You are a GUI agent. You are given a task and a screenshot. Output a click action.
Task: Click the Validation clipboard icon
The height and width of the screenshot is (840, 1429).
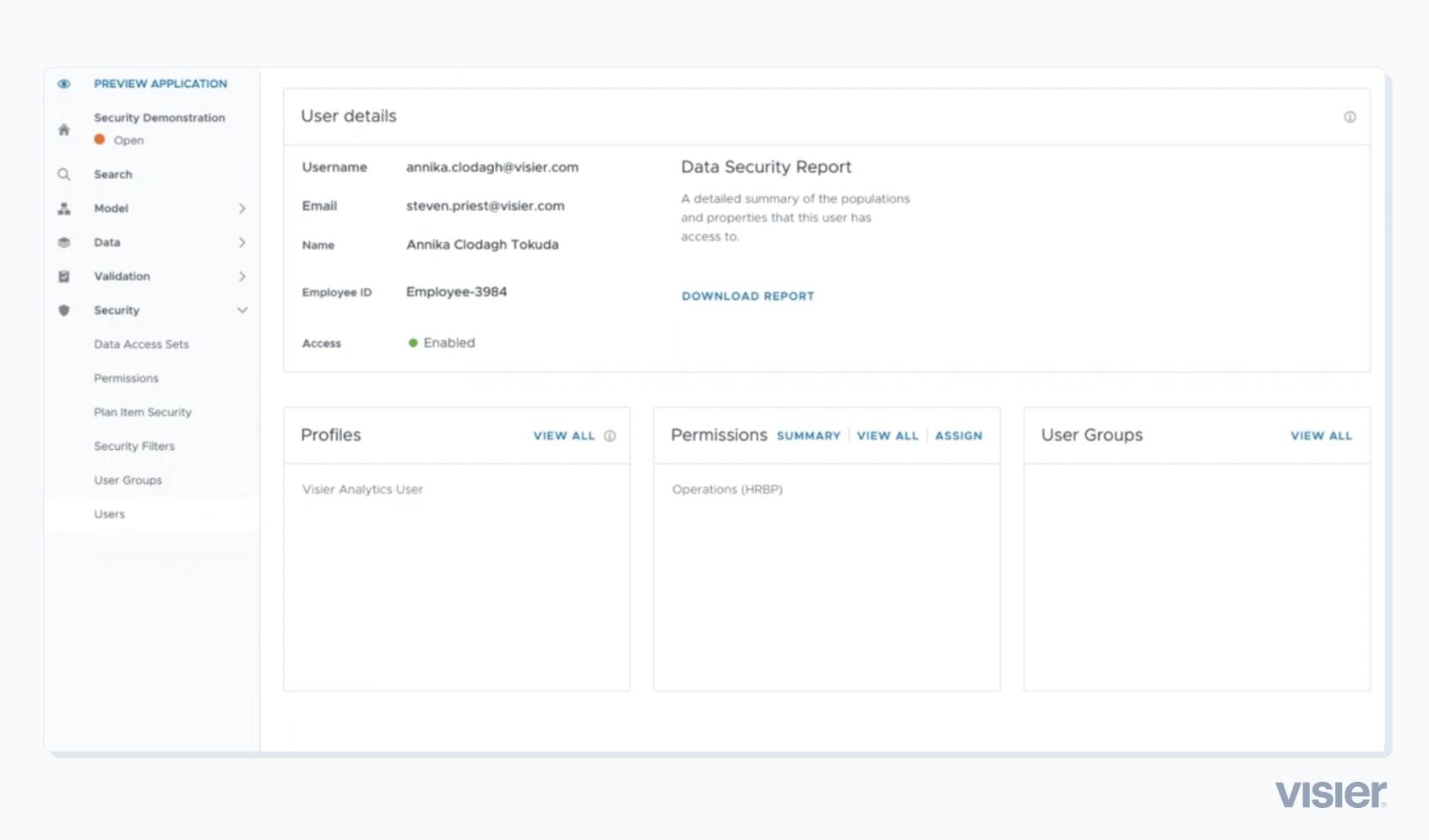pos(63,276)
